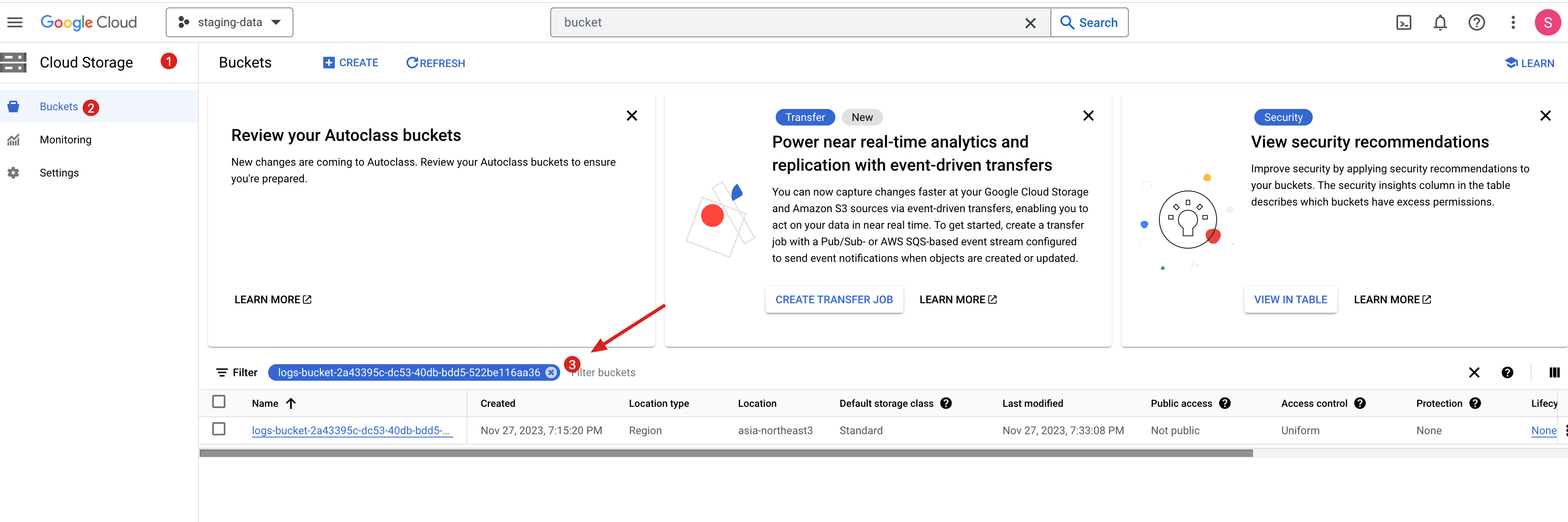1568x522 pixels.
Task: Sort by the Name column header
Action: click(274, 404)
